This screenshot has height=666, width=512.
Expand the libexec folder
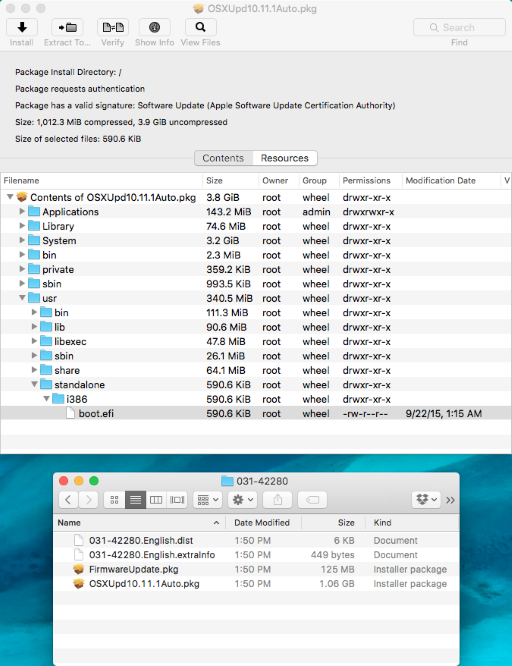point(34,341)
